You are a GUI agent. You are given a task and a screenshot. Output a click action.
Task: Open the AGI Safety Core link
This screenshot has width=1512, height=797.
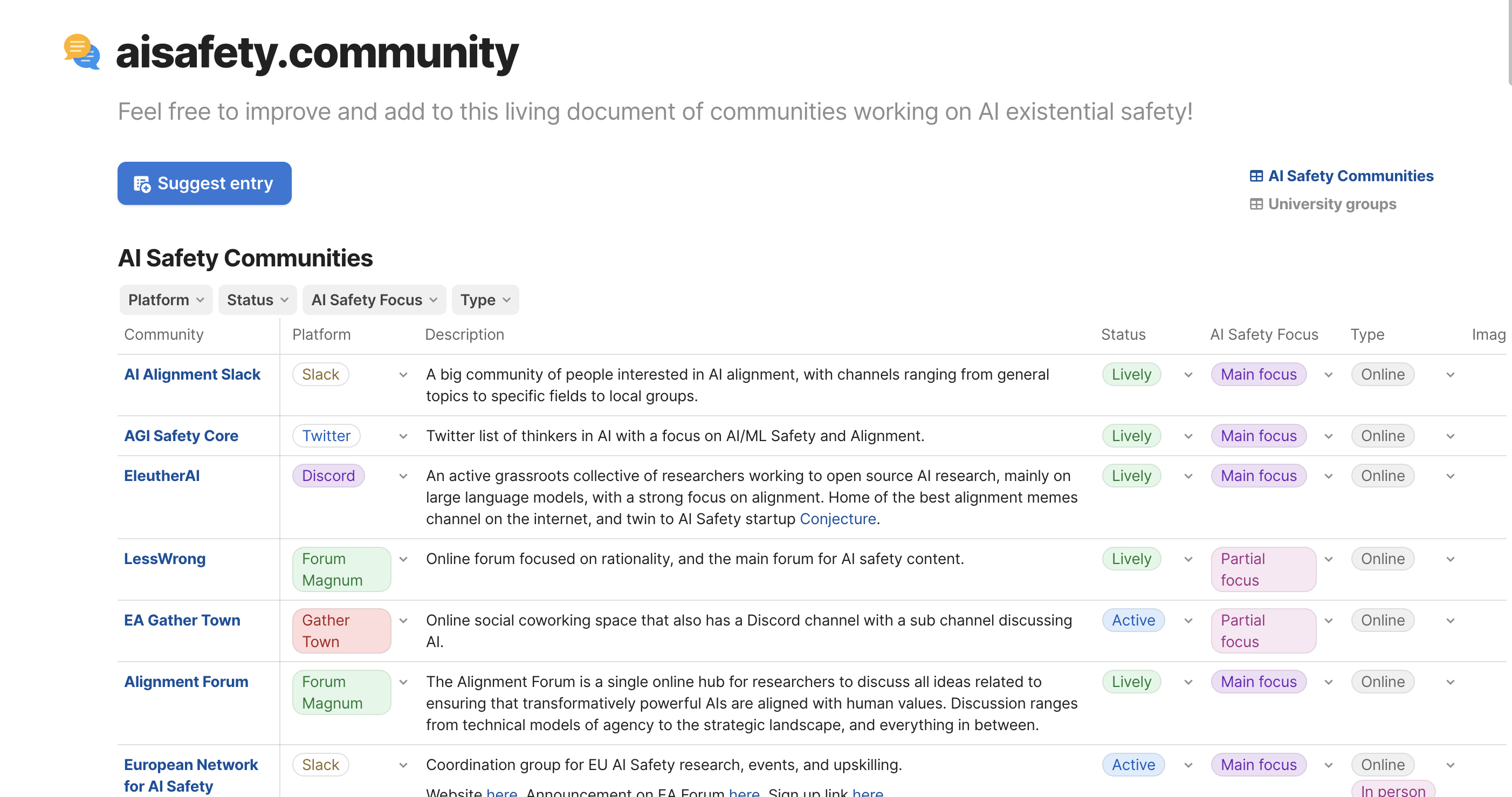(x=181, y=436)
